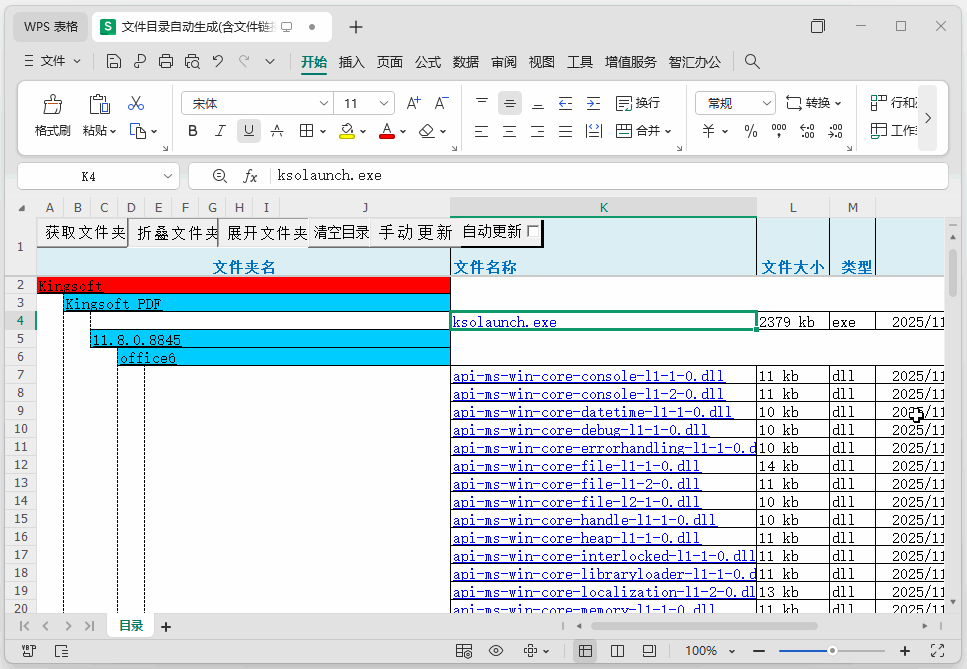This screenshot has width=967, height=669.
Task: Open a new document tab with plus
Action: 356,27
